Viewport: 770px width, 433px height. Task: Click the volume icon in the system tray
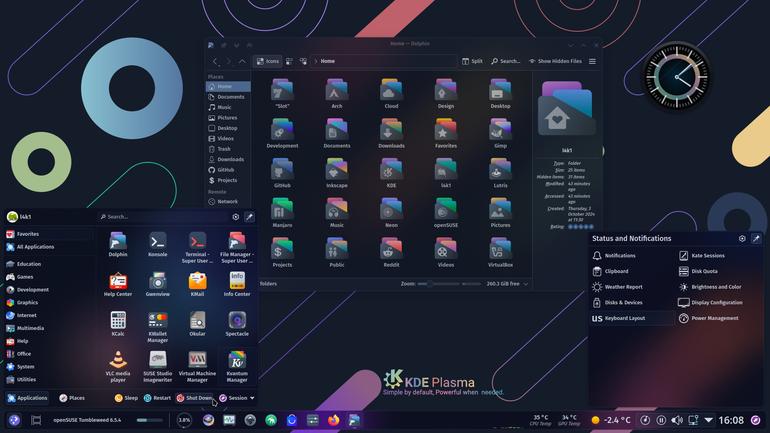pyautogui.click(x=677, y=420)
